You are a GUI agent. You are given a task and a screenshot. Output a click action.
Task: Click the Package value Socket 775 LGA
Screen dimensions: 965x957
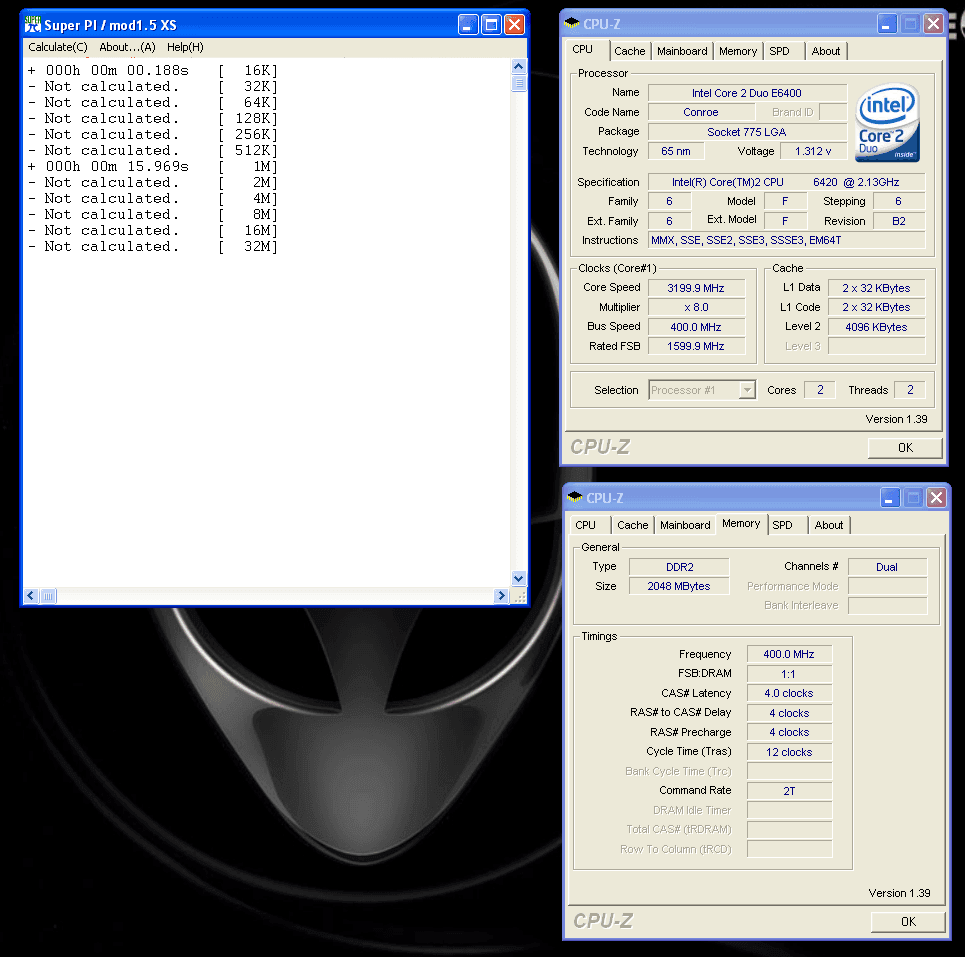click(747, 132)
